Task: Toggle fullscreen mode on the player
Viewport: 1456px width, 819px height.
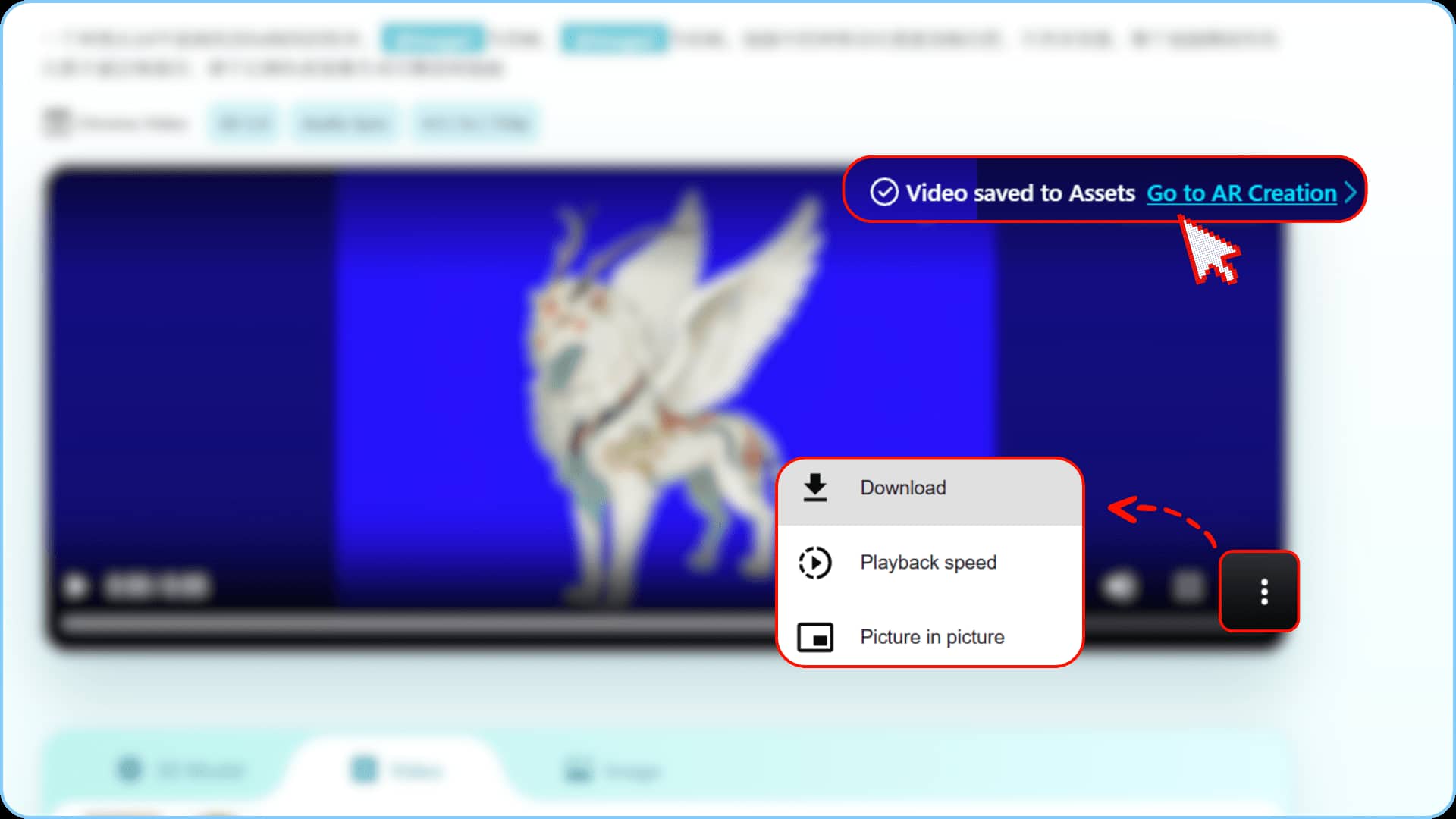Action: coord(1187,585)
